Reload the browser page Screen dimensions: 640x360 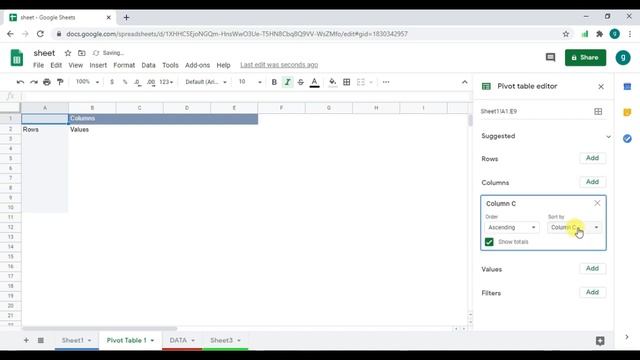(40, 34)
